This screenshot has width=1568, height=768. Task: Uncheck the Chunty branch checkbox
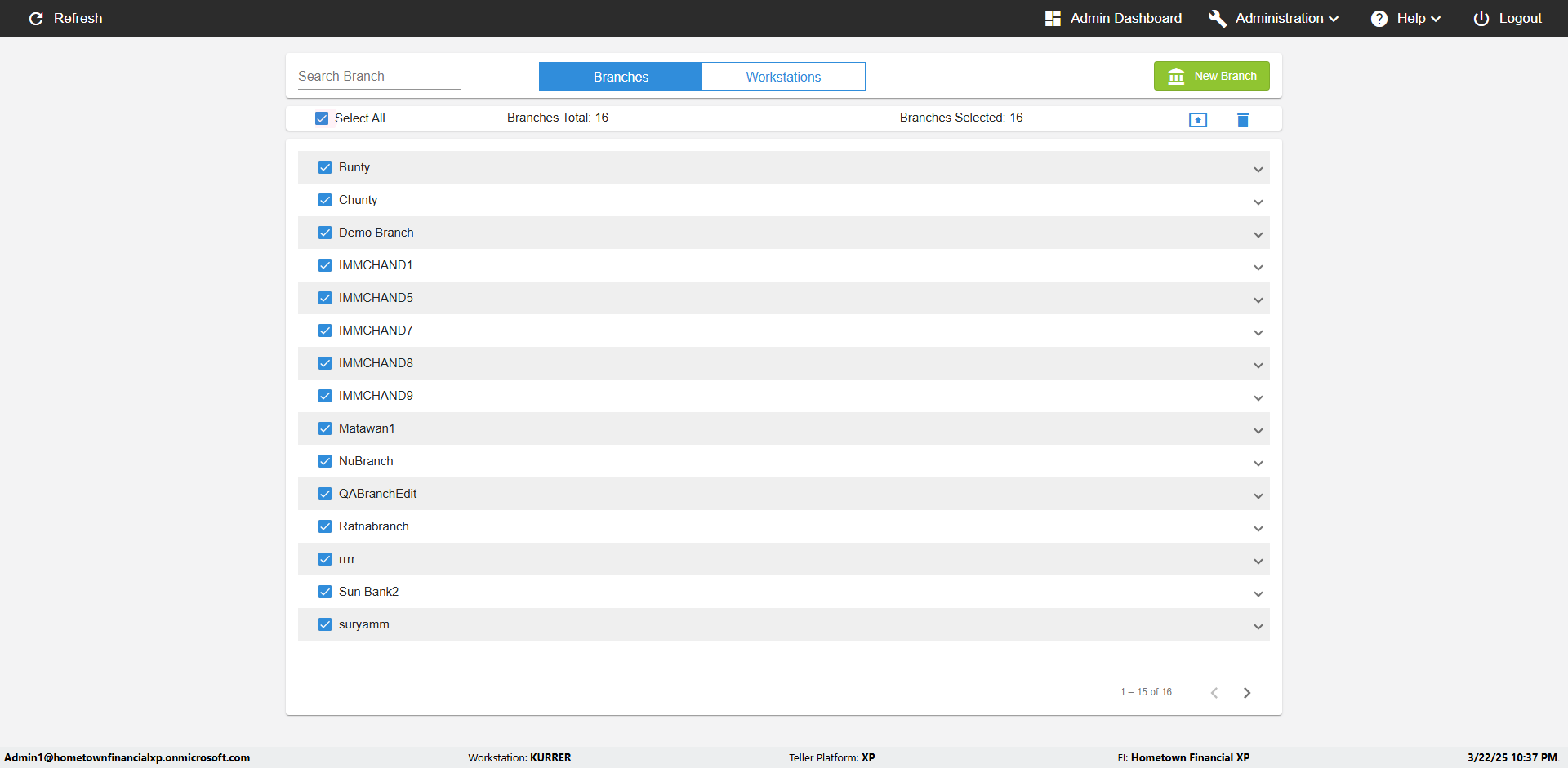click(x=325, y=200)
